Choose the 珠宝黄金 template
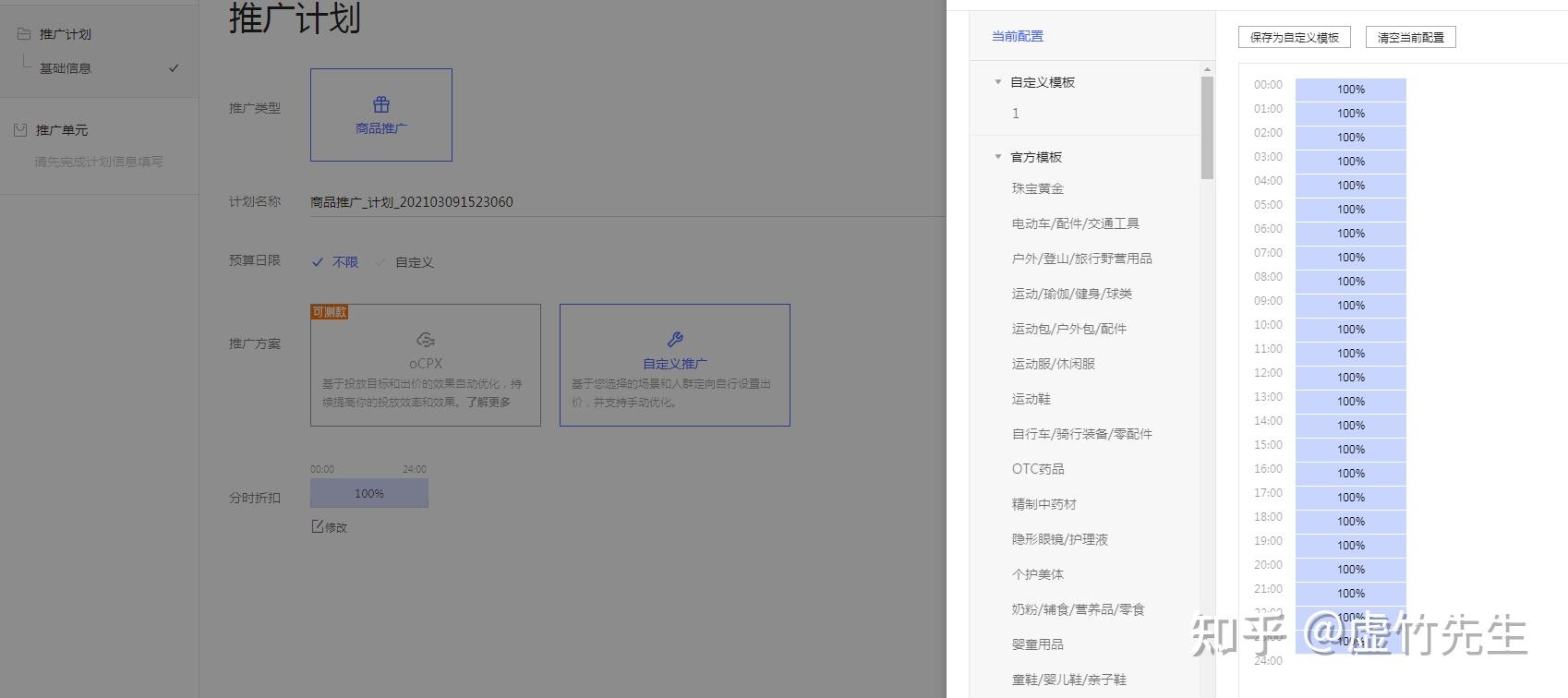Viewport: 1568px width, 698px height. coord(1038,188)
